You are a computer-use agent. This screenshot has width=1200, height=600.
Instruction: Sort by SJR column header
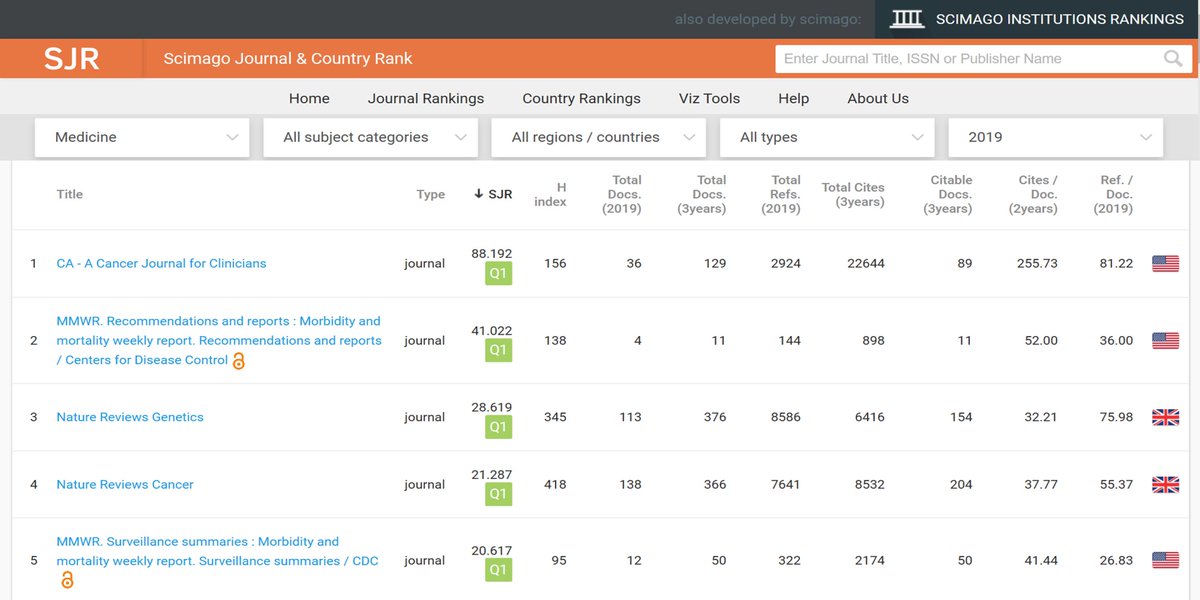[x=493, y=195]
